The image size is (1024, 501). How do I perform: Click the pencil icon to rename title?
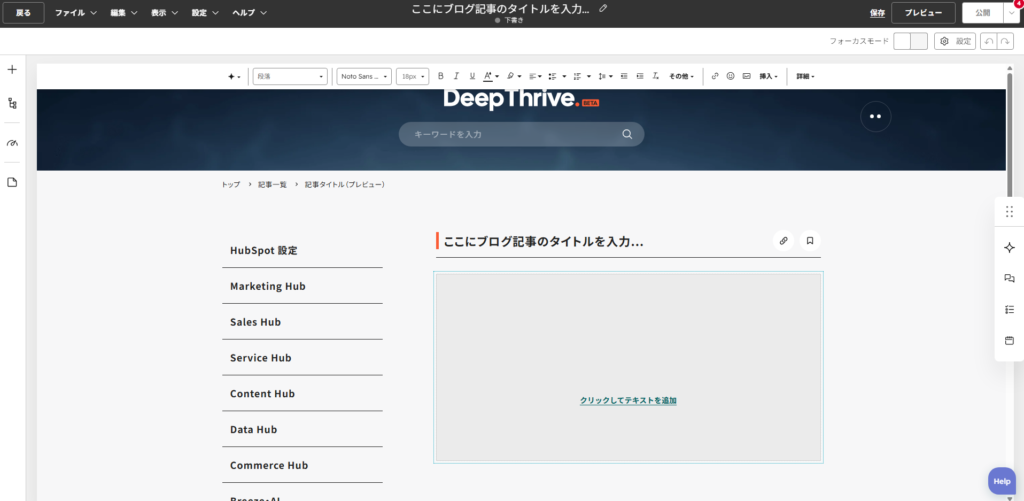[x=603, y=8]
